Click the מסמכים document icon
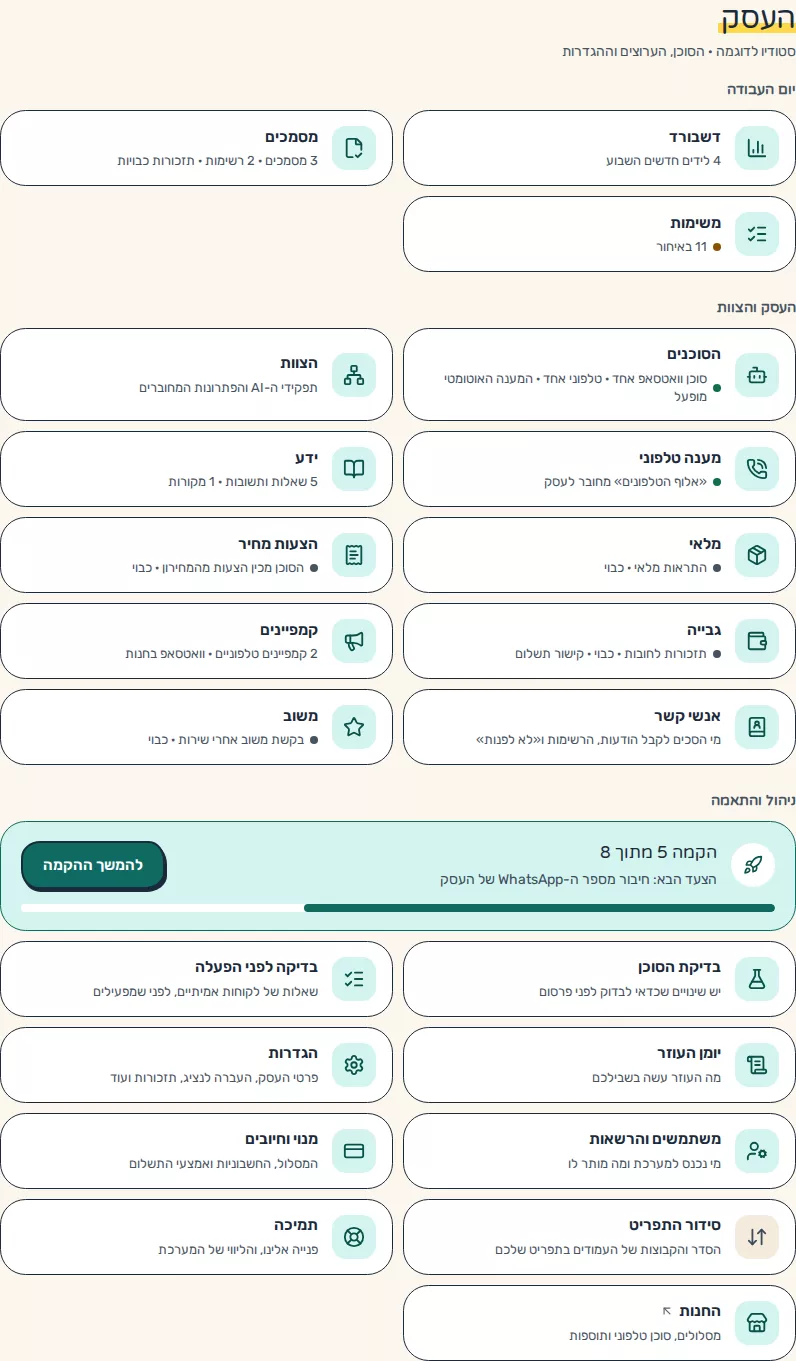This screenshot has width=796, height=1361. [x=354, y=148]
